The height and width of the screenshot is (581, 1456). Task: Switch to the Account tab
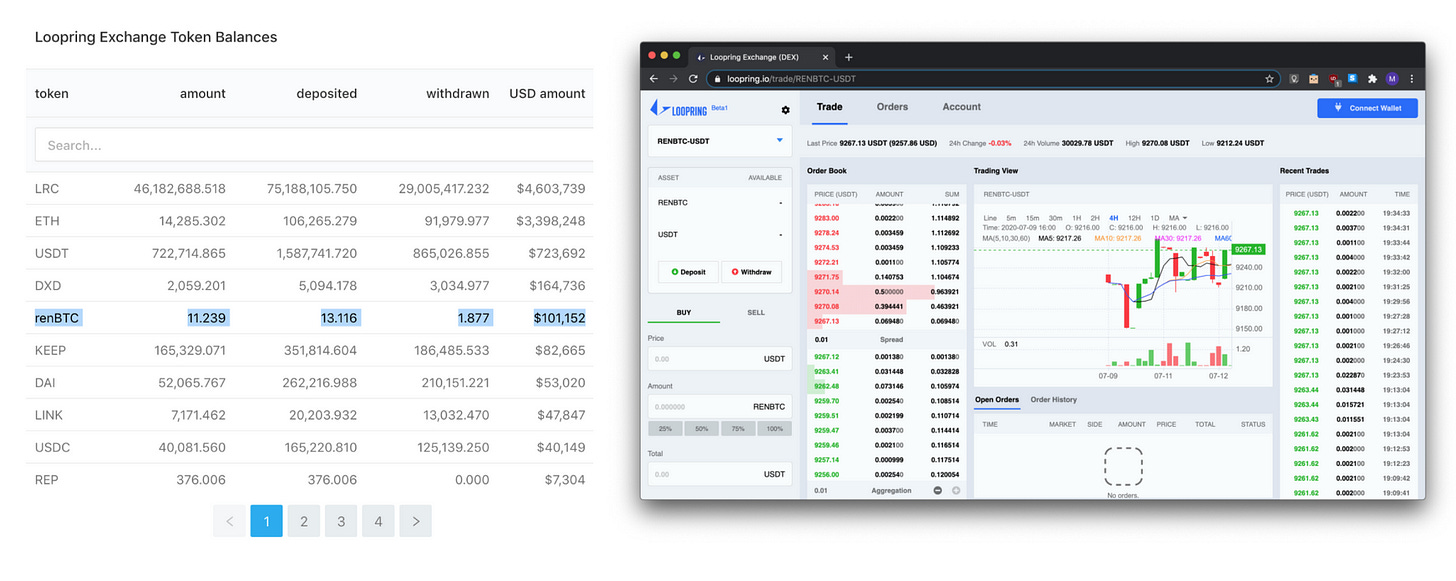(961, 107)
